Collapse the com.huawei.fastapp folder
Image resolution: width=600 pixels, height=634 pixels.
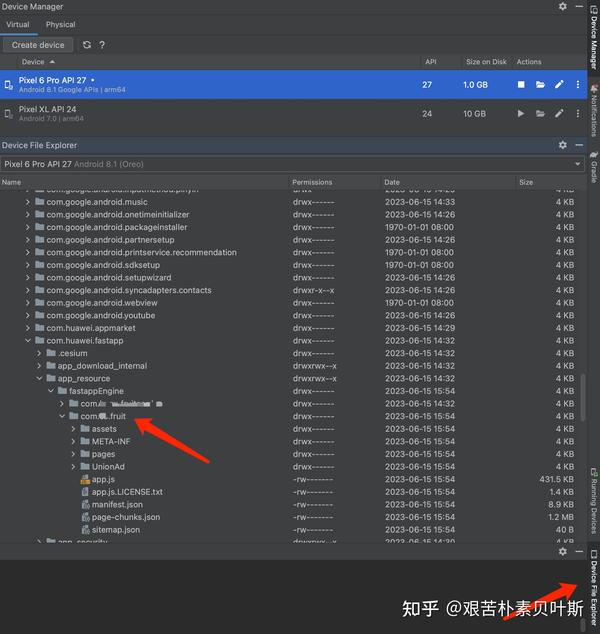click(x=27, y=340)
